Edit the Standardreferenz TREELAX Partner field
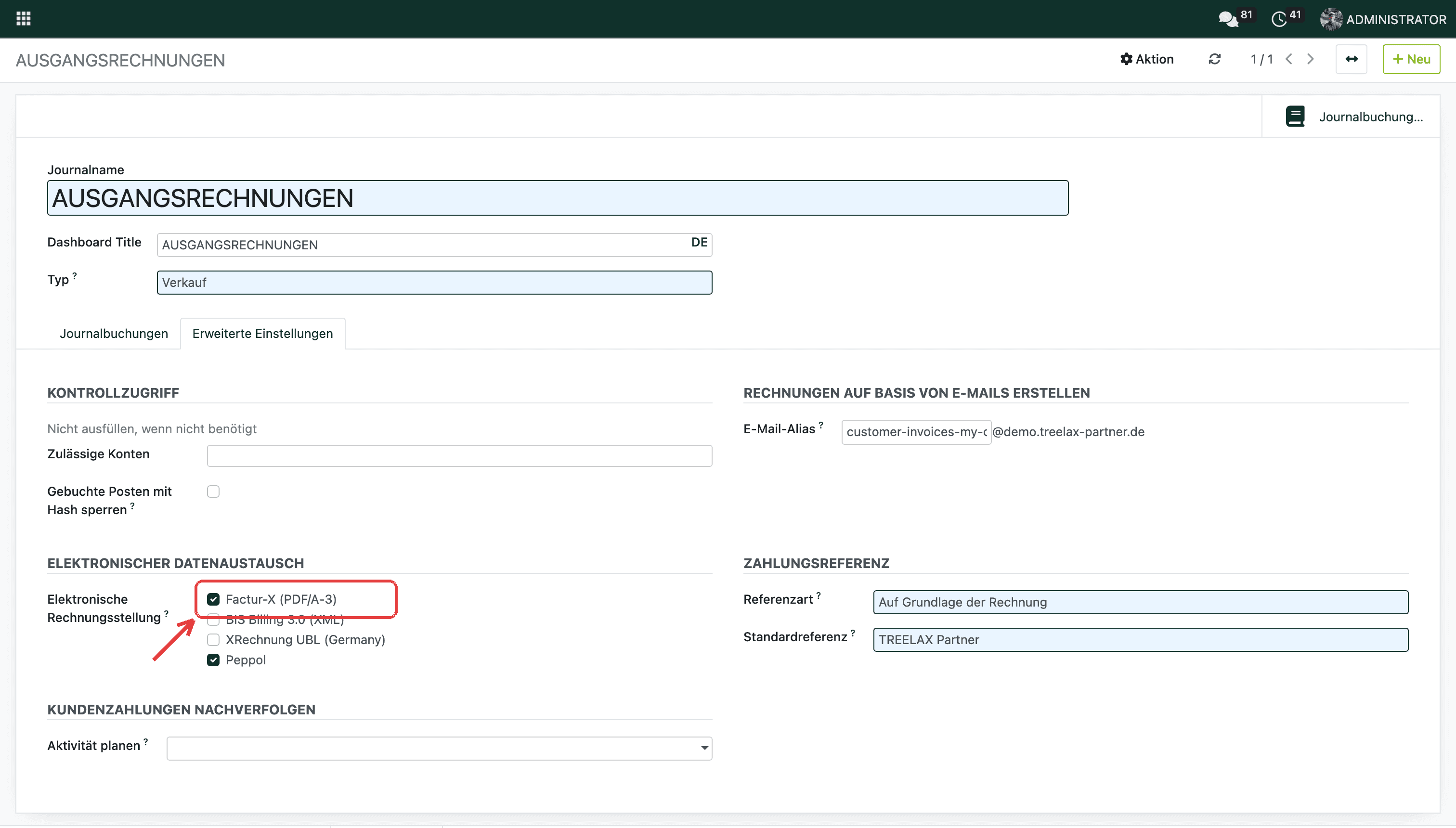 tap(1141, 640)
